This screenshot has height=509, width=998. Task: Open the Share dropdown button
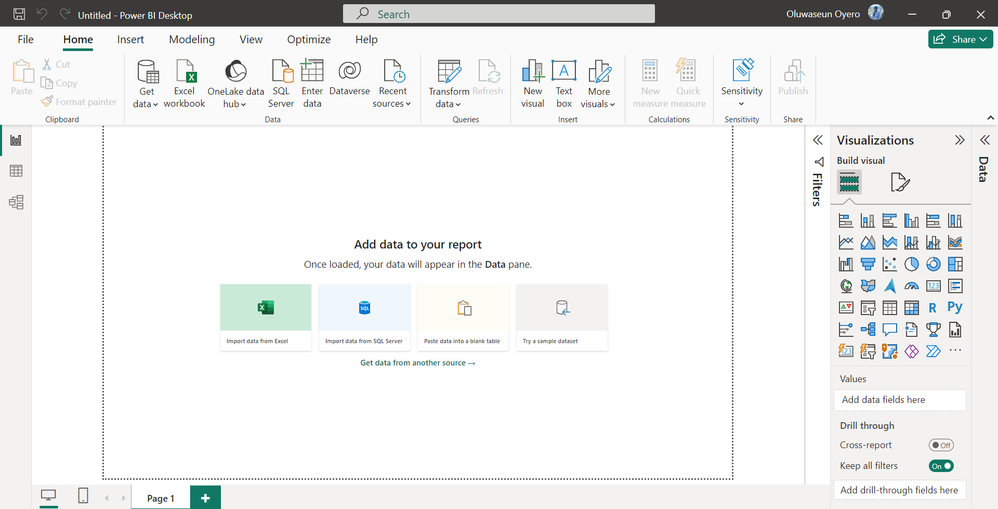[x=960, y=39]
